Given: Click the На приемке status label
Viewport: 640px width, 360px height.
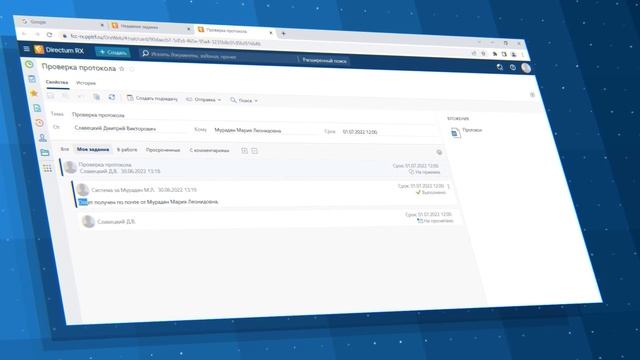Looking at the screenshot, I should [424, 172].
